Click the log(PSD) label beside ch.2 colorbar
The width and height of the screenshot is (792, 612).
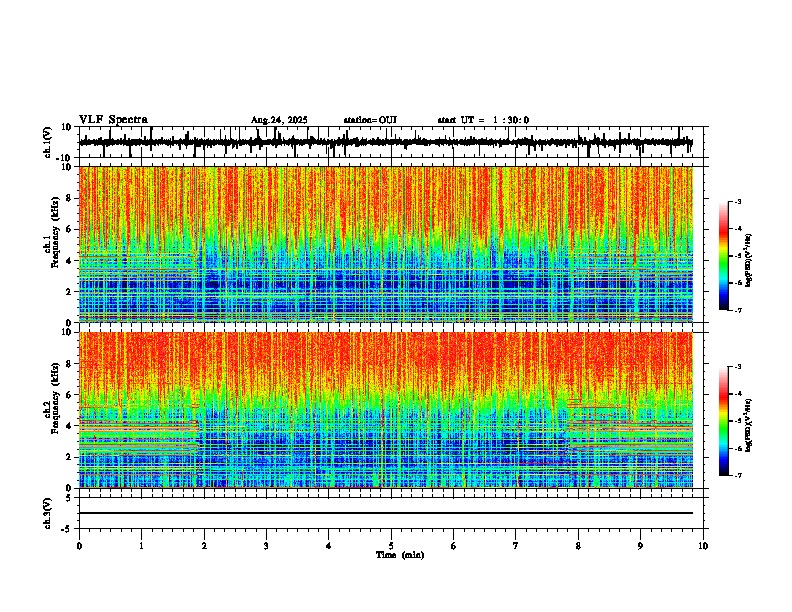748,425
